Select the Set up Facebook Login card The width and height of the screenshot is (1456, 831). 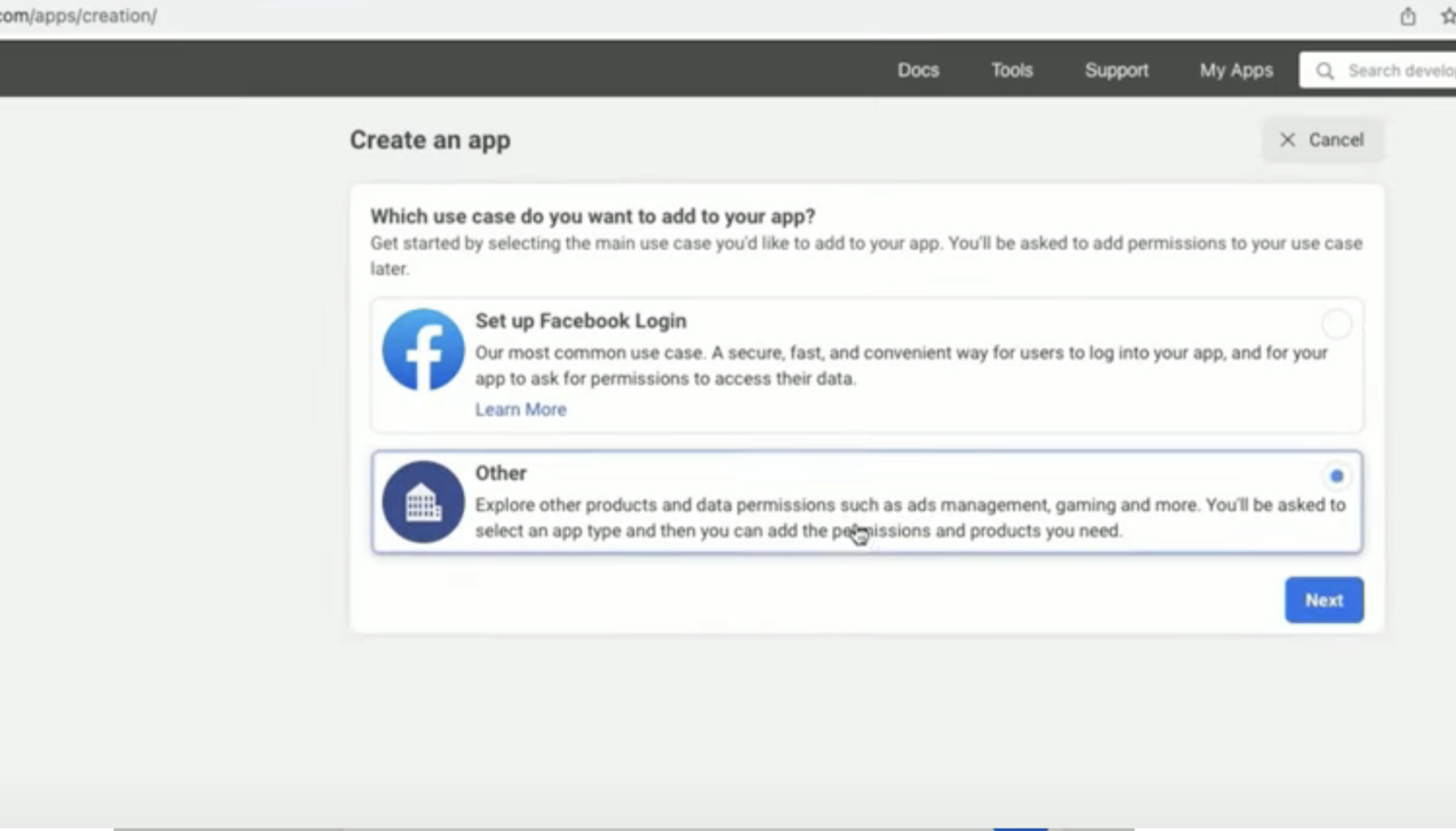[x=866, y=365]
